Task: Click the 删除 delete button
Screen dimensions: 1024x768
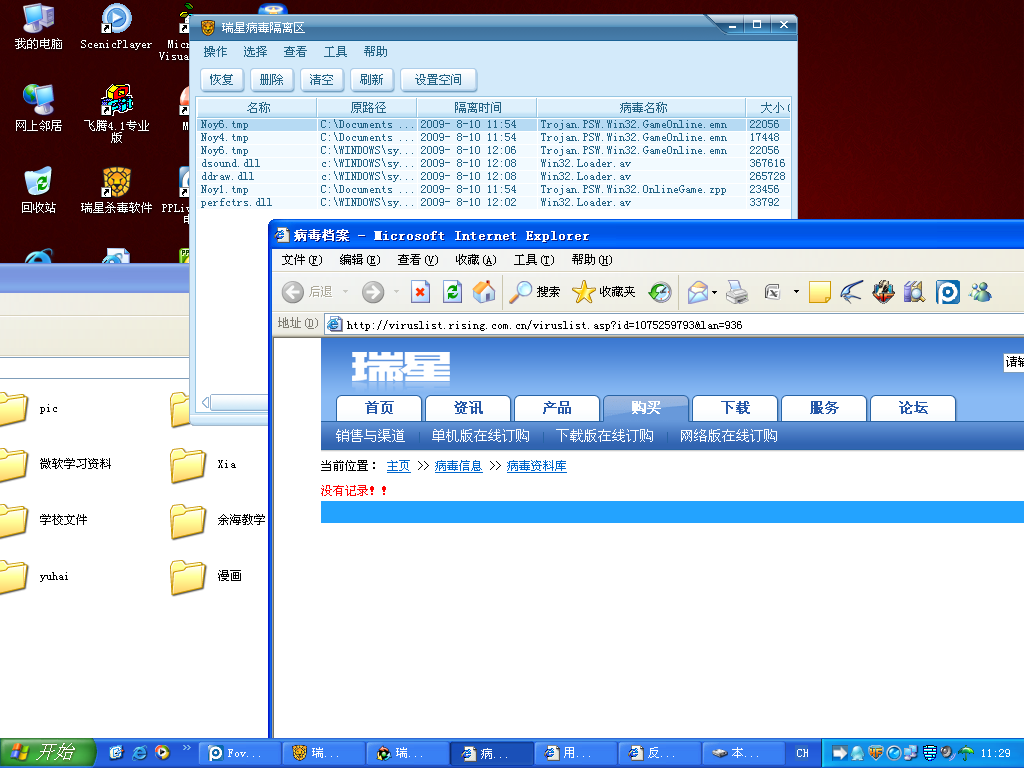Action: [x=272, y=80]
